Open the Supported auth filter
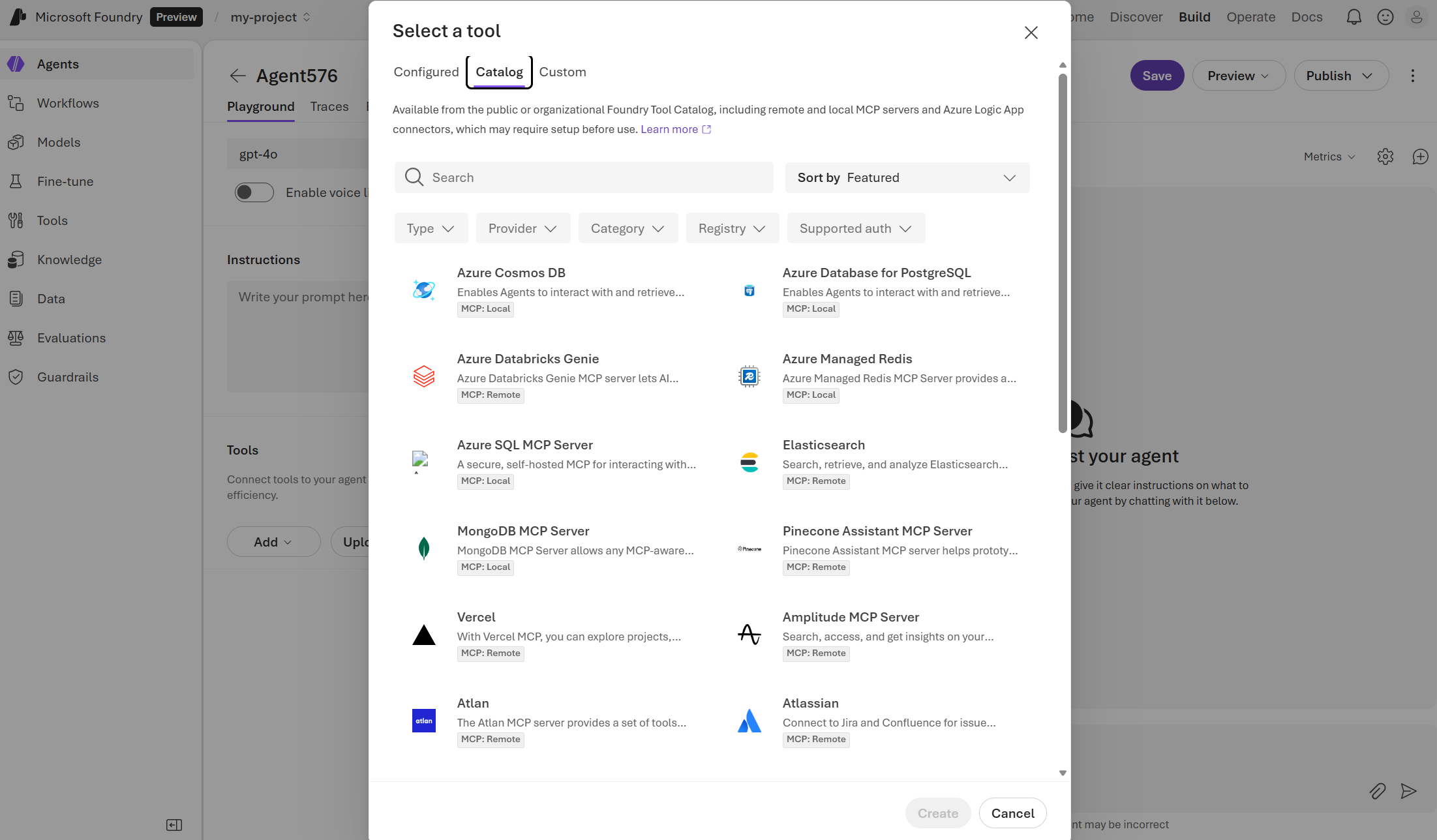The width and height of the screenshot is (1437, 840). tap(855, 228)
